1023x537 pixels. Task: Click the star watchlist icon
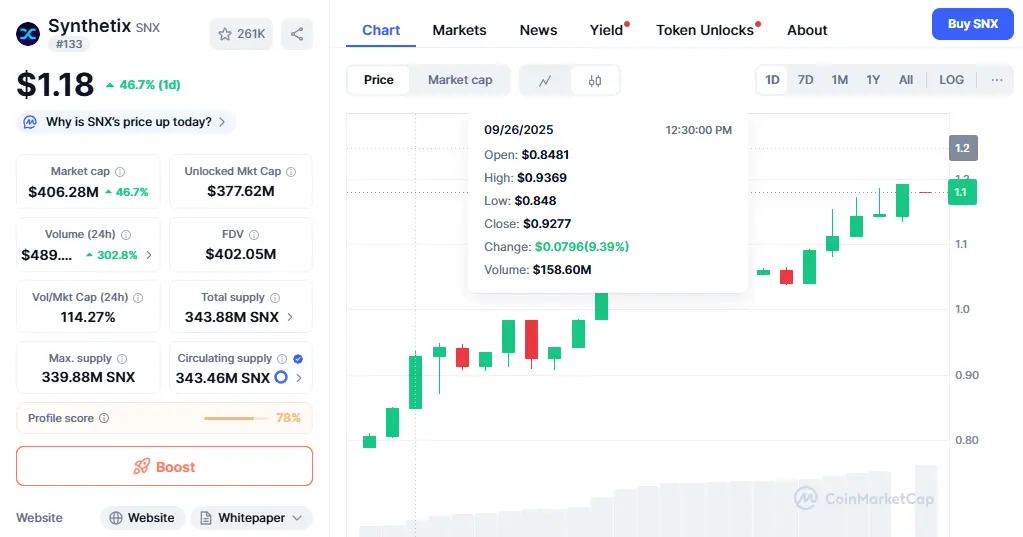click(225, 34)
